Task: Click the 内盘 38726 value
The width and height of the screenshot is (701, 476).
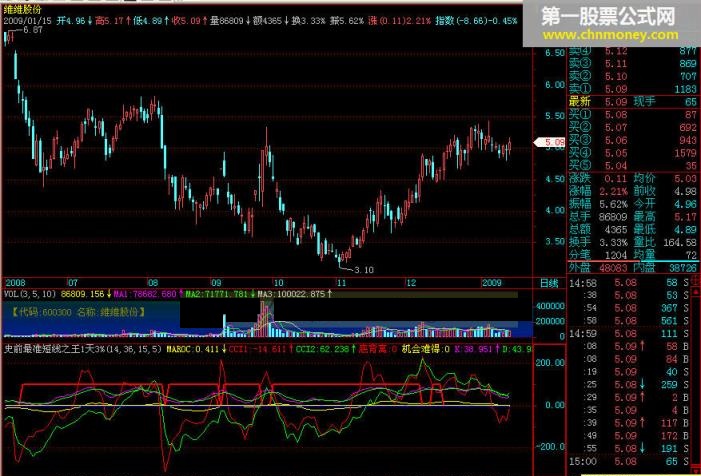Action: [683, 268]
